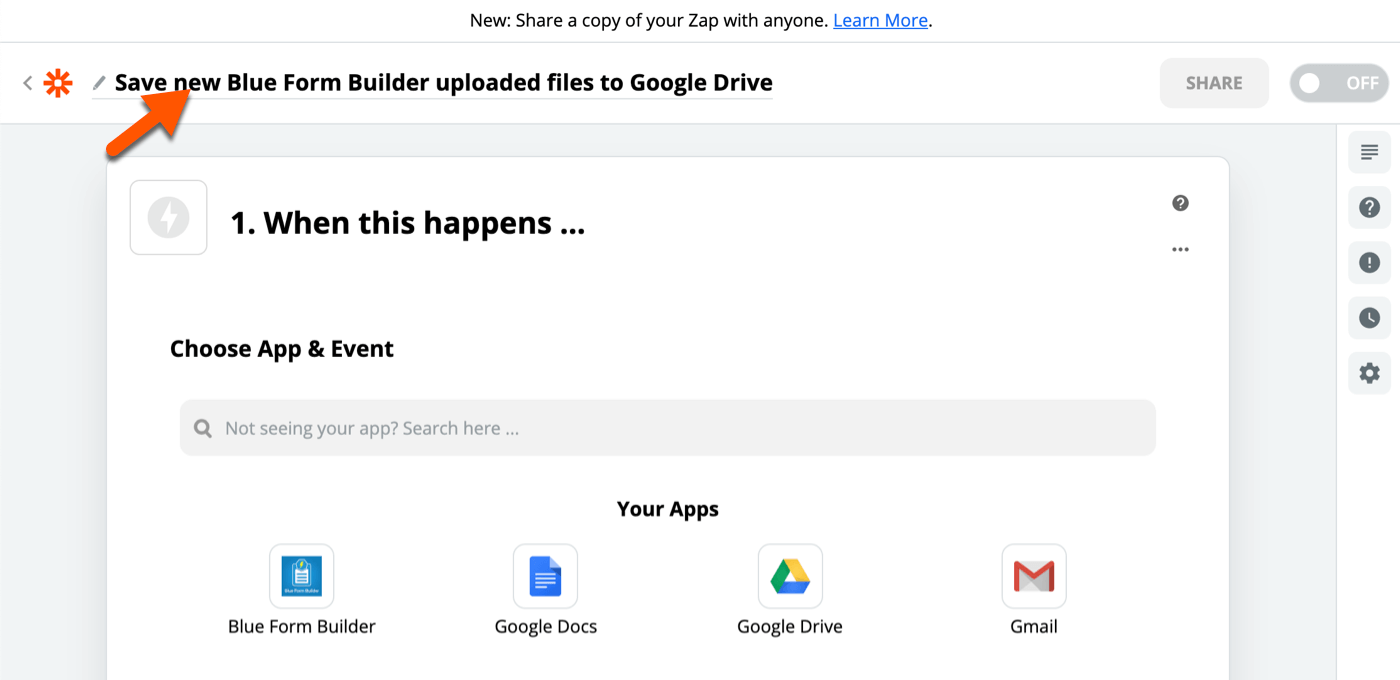Collapse the editor with the back chevron

pyautogui.click(x=27, y=83)
